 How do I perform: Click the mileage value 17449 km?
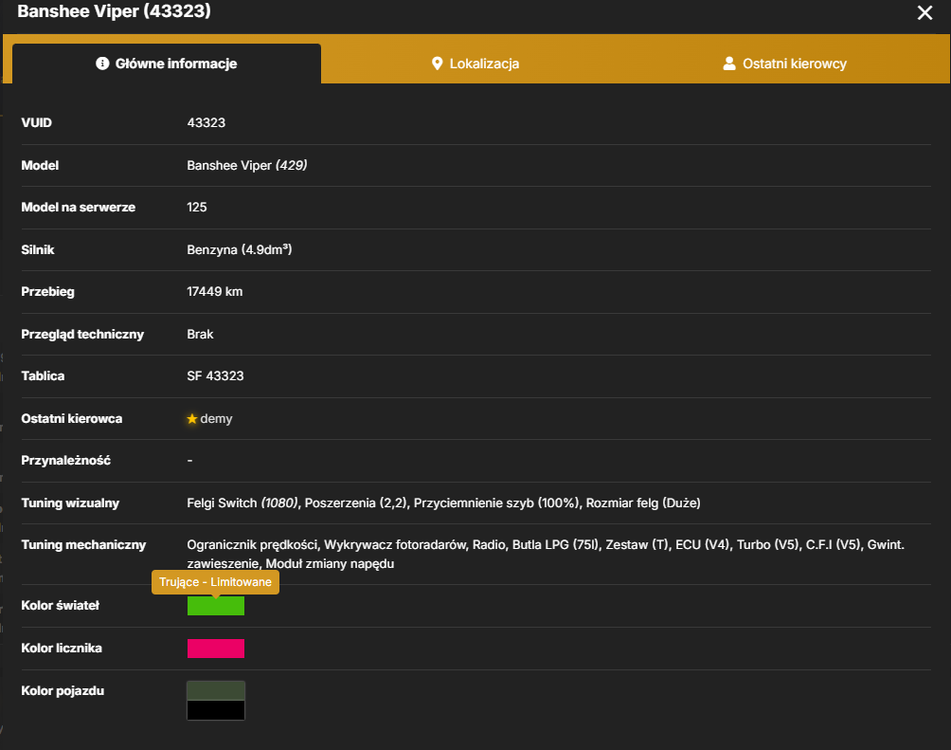click(215, 292)
